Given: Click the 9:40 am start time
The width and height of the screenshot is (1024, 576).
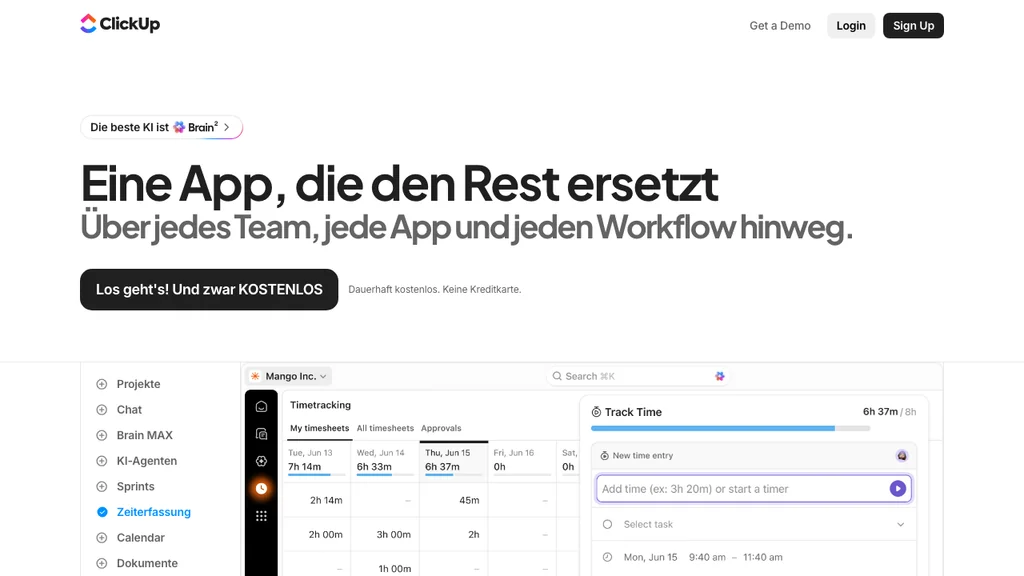Looking at the screenshot, I should pyautogui.click(x=707, y=557).
